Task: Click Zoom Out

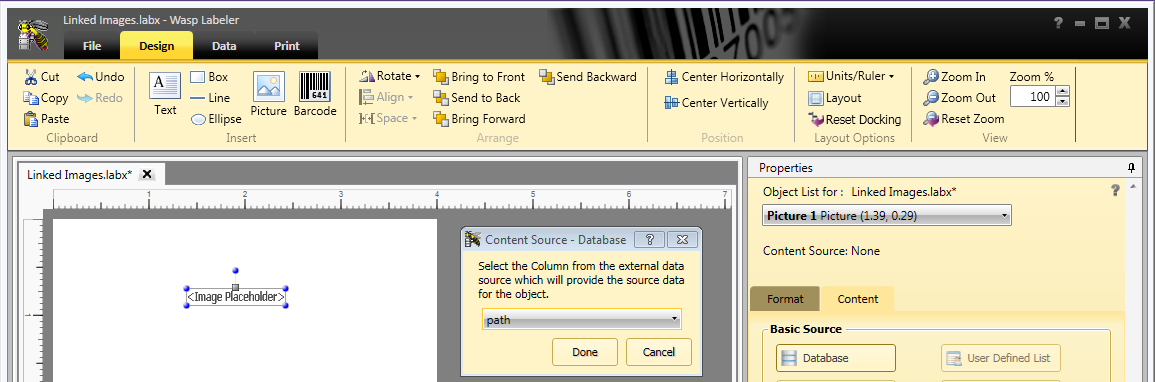Action: tap(960, 98)
